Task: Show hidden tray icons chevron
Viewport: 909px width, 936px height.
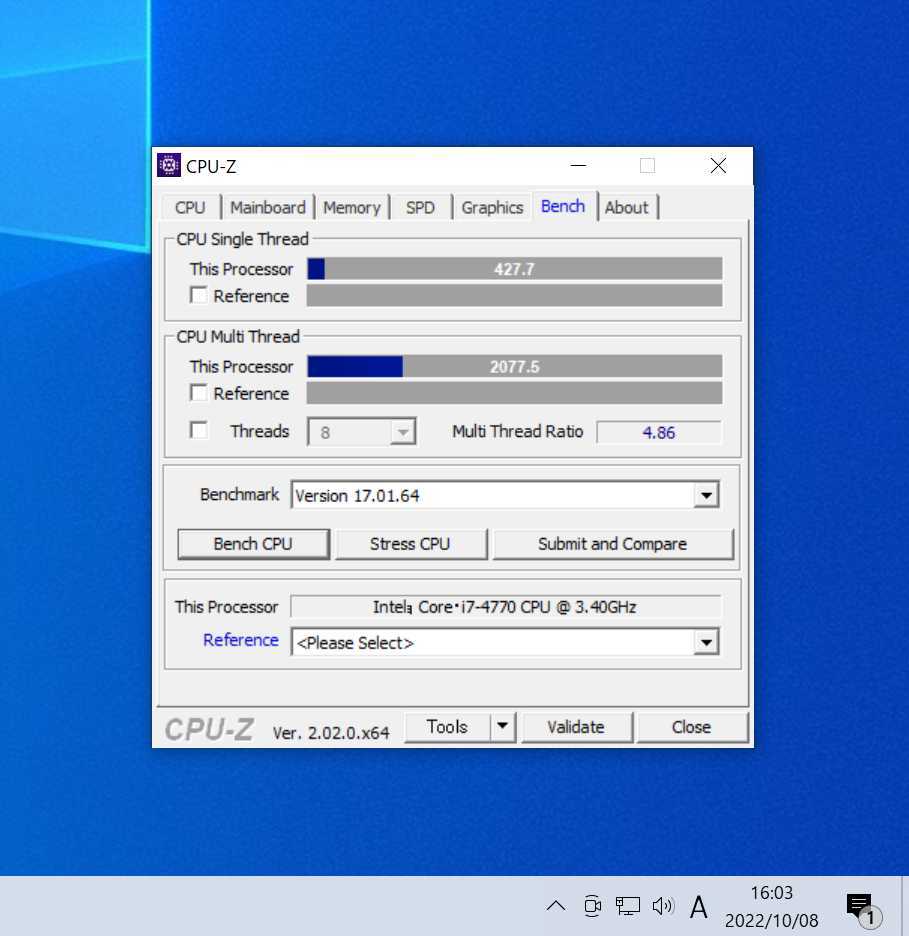Action: click(556, 906)
